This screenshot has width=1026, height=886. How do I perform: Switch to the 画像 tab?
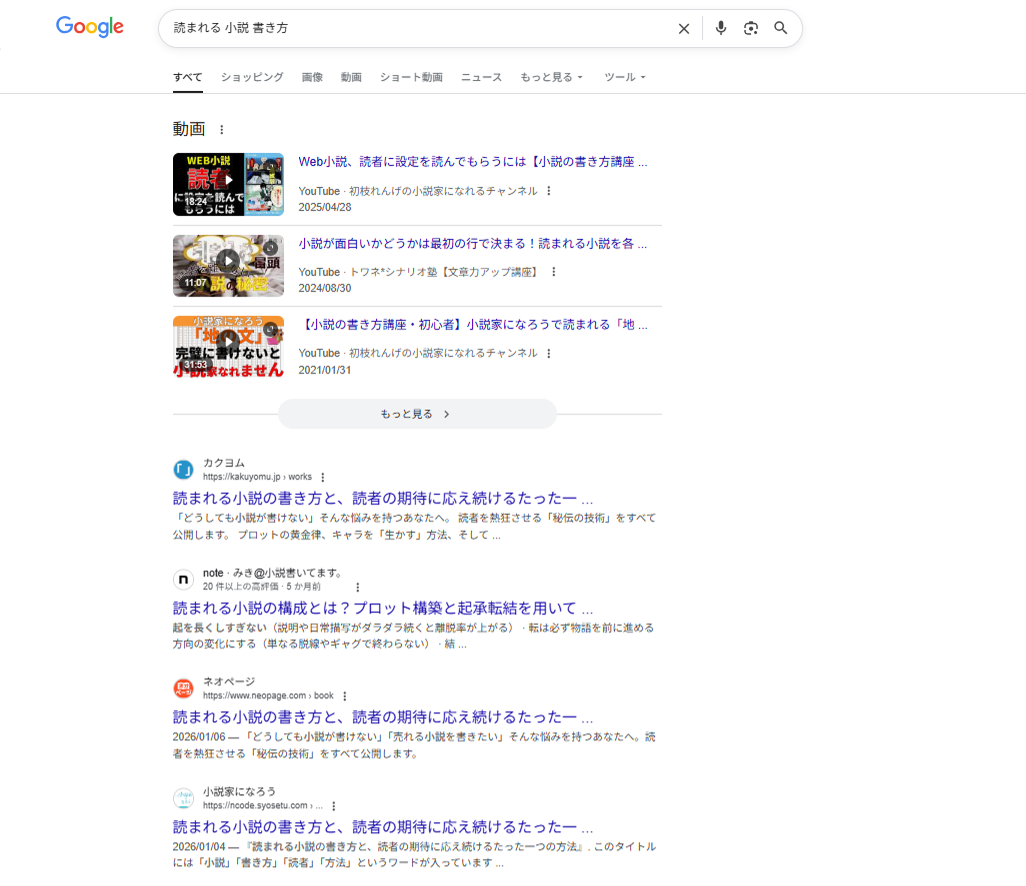[x=312, y=77]
